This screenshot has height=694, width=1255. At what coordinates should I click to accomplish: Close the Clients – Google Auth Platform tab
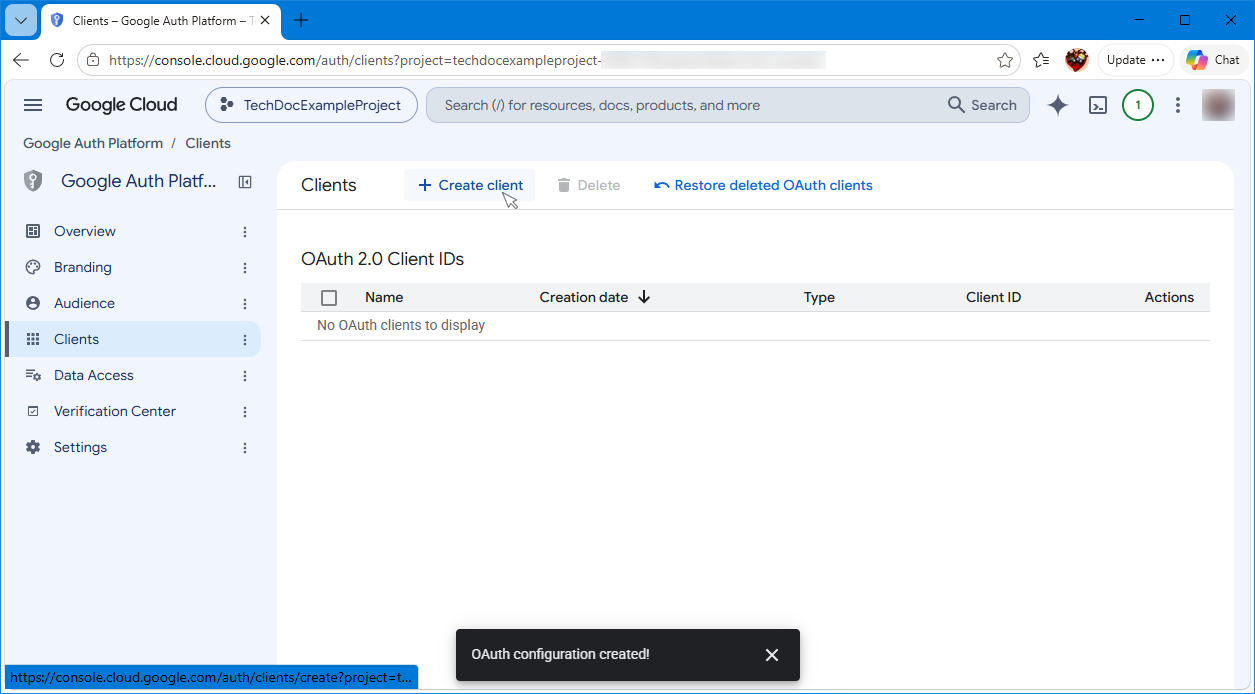265,20
